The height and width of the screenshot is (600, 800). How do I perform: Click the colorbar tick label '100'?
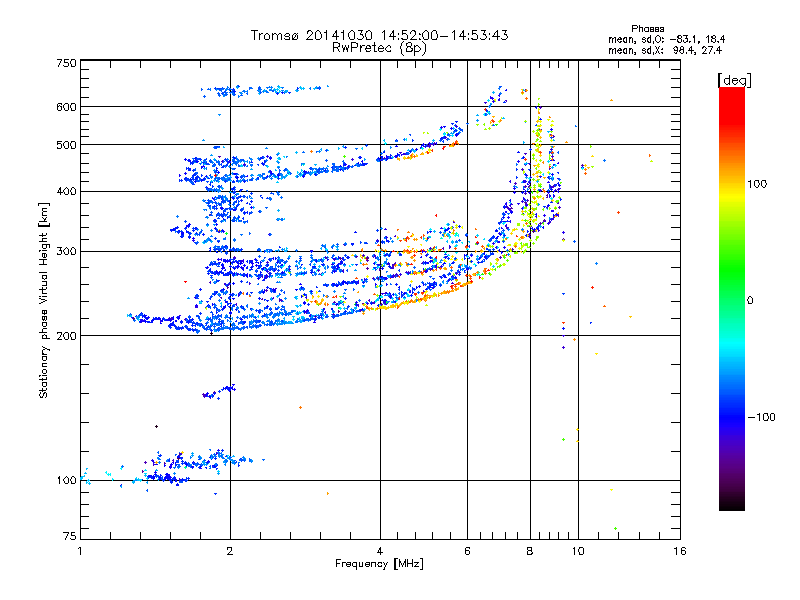[x=757, y=184]
